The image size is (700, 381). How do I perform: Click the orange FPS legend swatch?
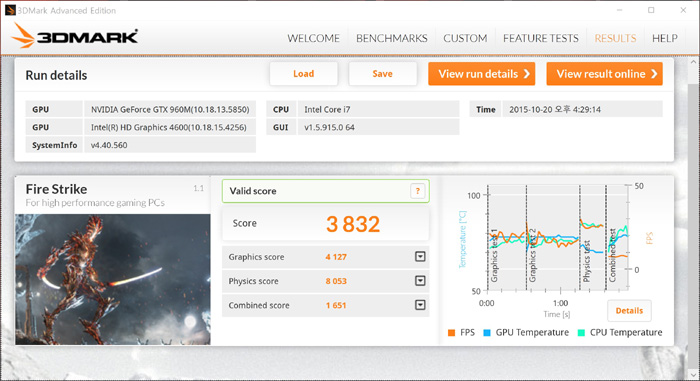click(451, 333)
